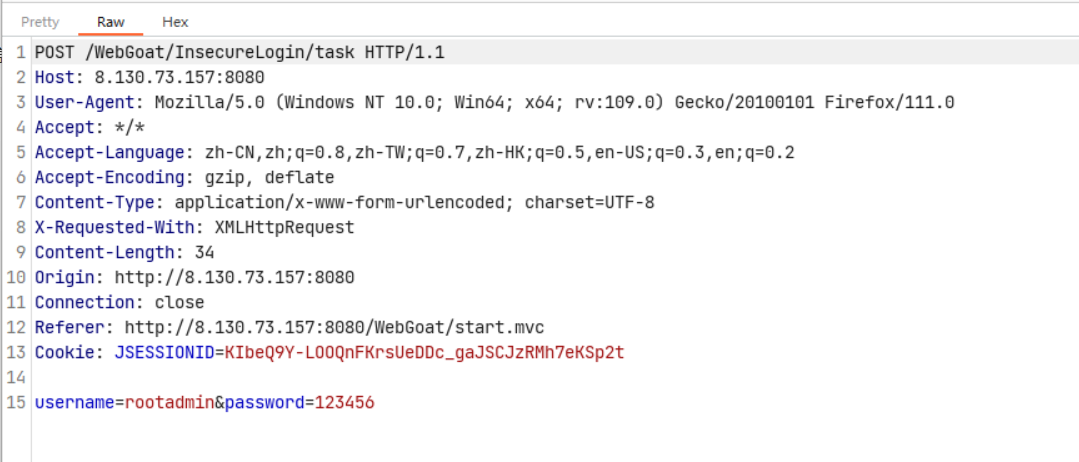Click the password value 123456
Viewport: 1079px width, 462px height.
[x=345, y=402]
